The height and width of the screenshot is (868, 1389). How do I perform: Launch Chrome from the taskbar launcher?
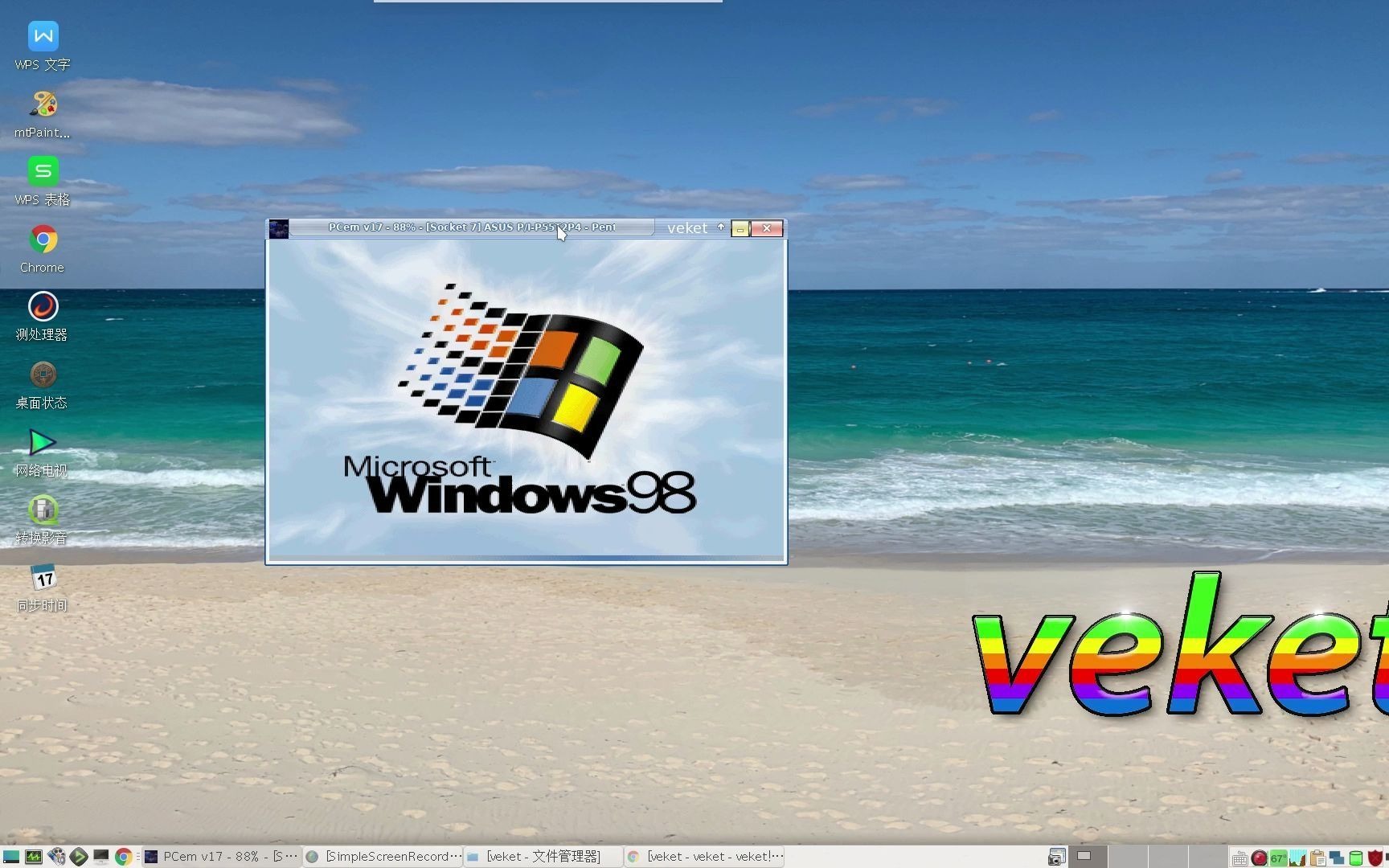124,857
